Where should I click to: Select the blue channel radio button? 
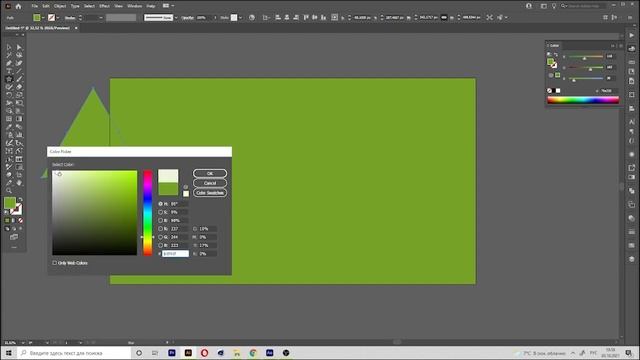pyautogui.click(x=160, y=245)
